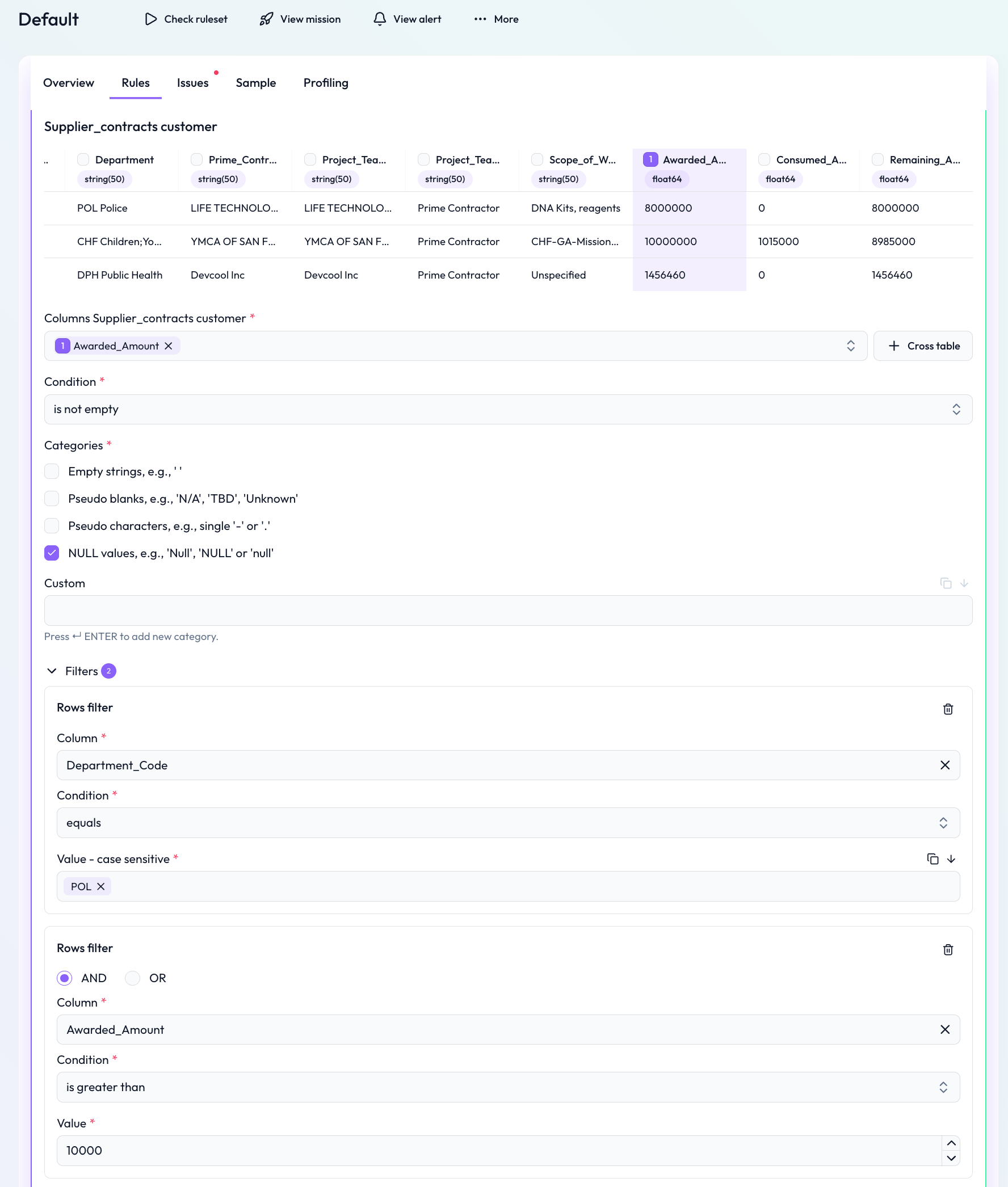1008x1187 pixels.
Task: Switch to the Issues tab
Action: click(192, 83)
